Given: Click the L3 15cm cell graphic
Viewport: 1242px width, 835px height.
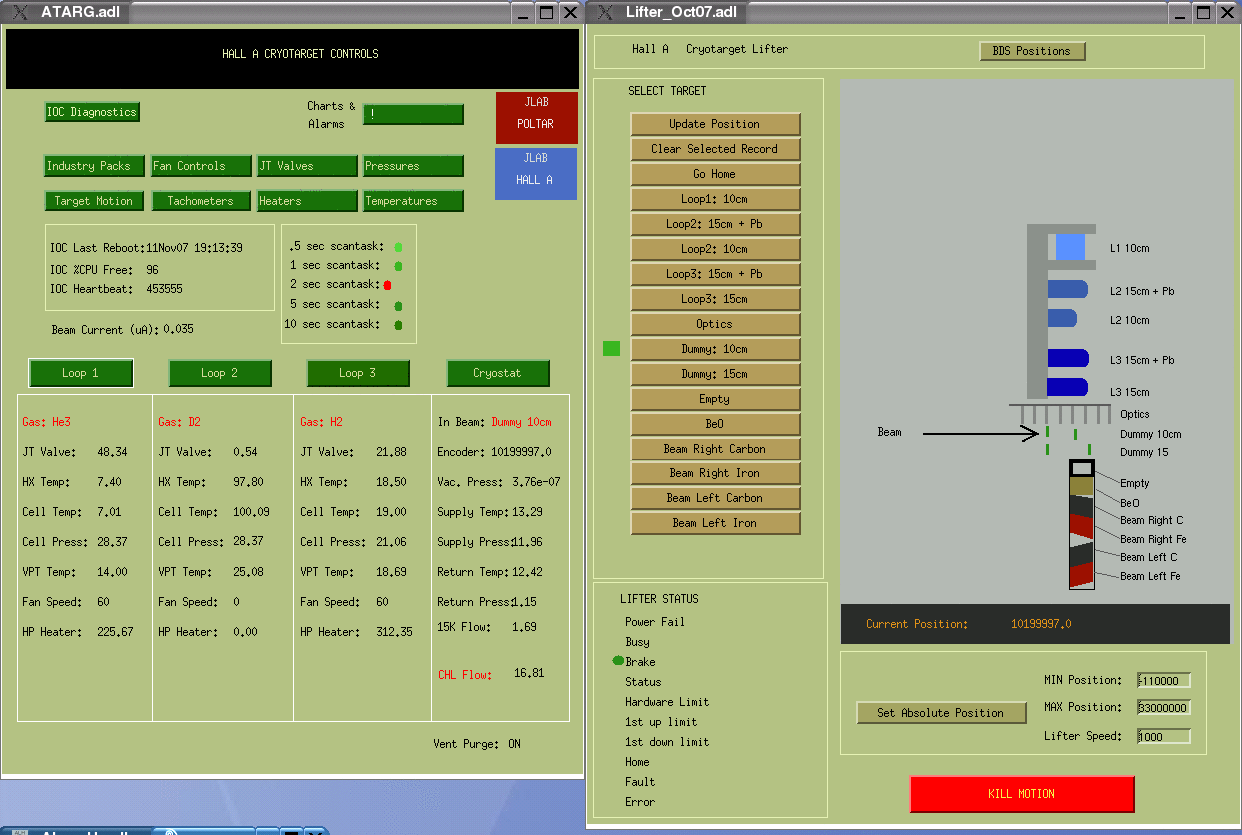Looking at the screenshot, I should pyautogui.click(x=1067, y=387).
